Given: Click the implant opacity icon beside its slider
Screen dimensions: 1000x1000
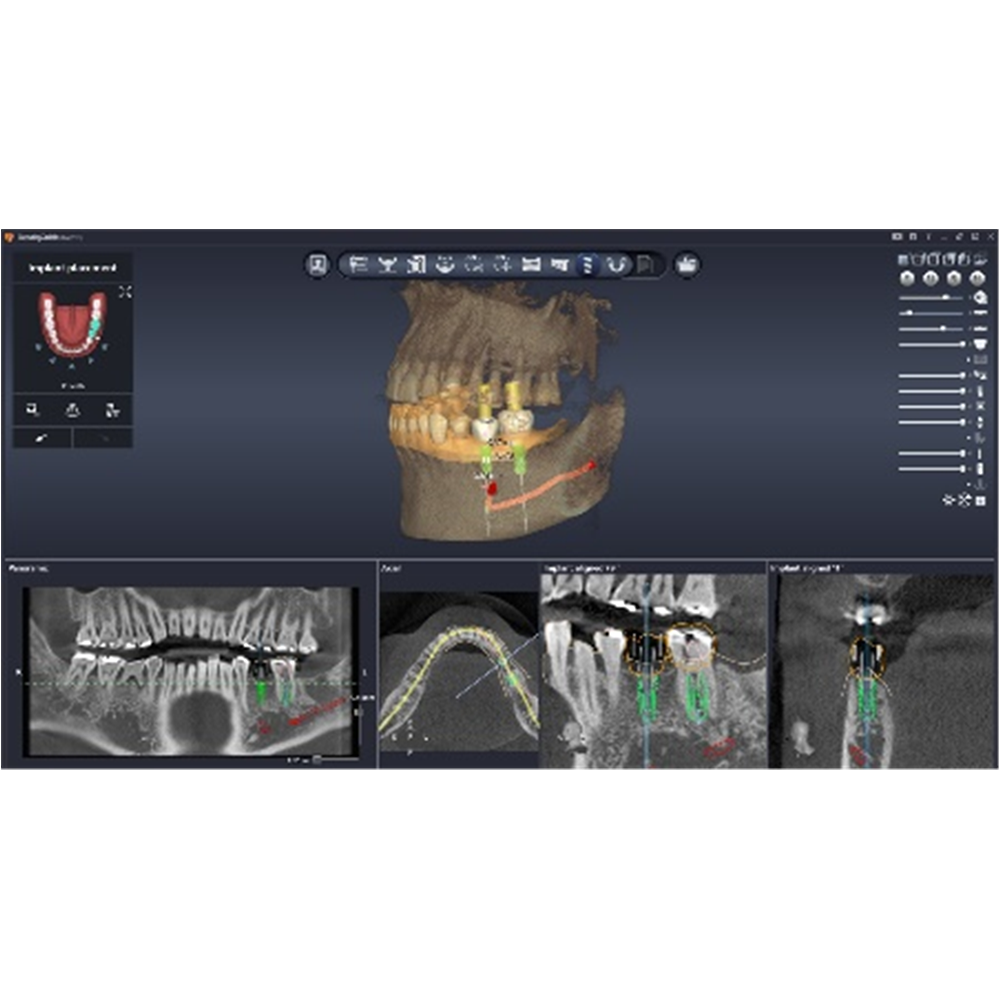Looking at the screenshot, I should tap(980, 421).
